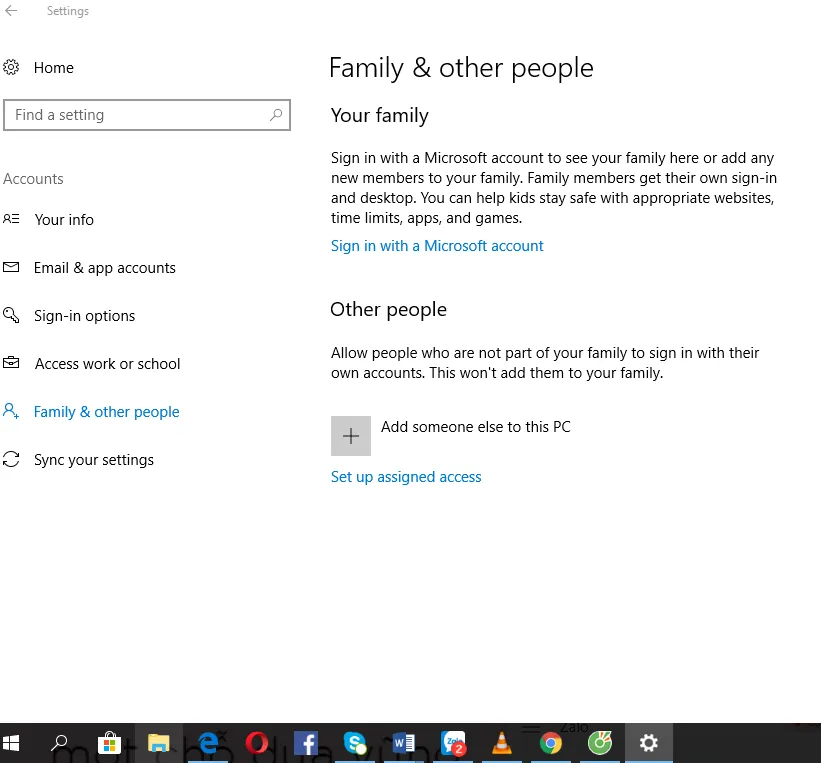Launch VLC media player from taskbar
Screen dimensions: 821x763
tap(502, 743)
